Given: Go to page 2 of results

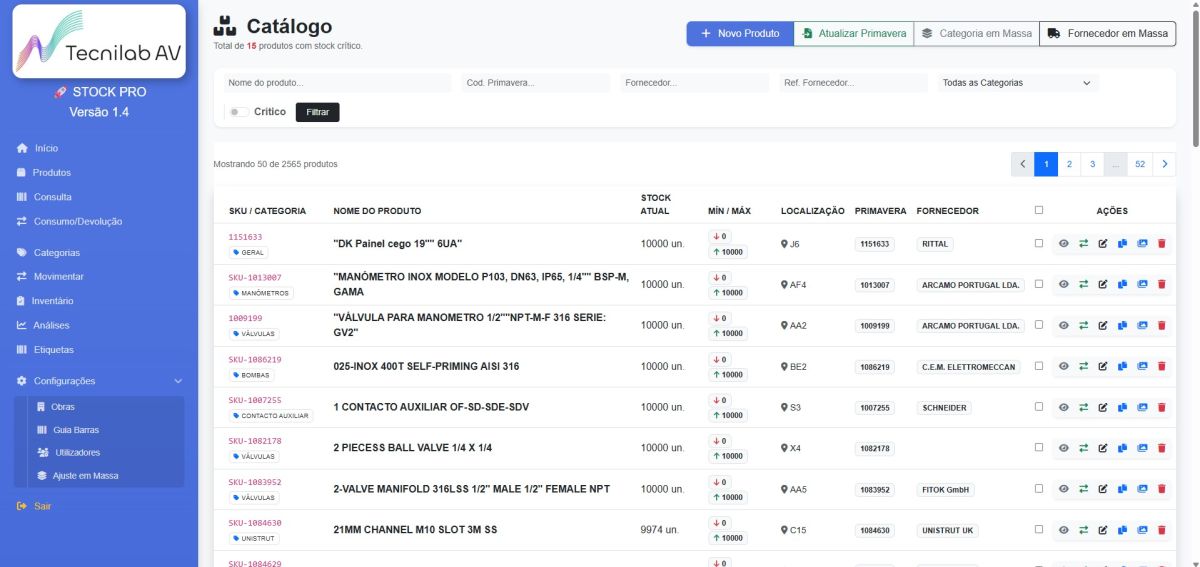Looking at the screenshot, I should pyautogui.click(x=1069, y=164).
